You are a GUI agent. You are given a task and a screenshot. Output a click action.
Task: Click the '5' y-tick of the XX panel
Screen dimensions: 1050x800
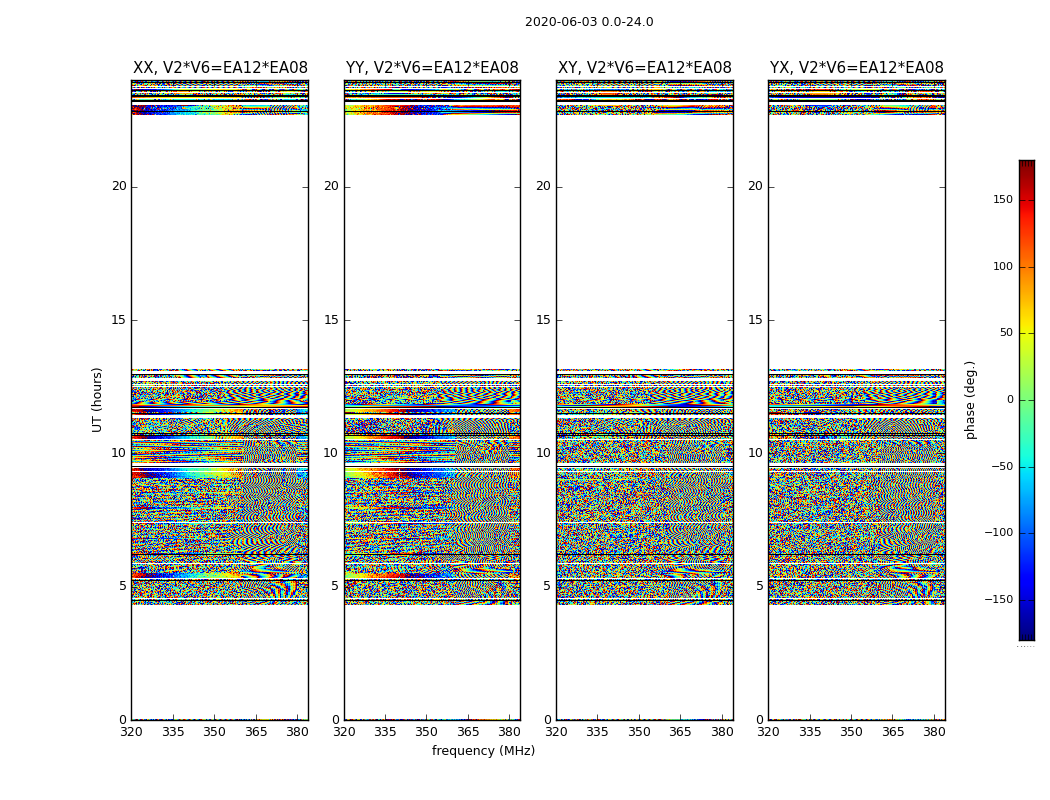(x=123, y=586)
